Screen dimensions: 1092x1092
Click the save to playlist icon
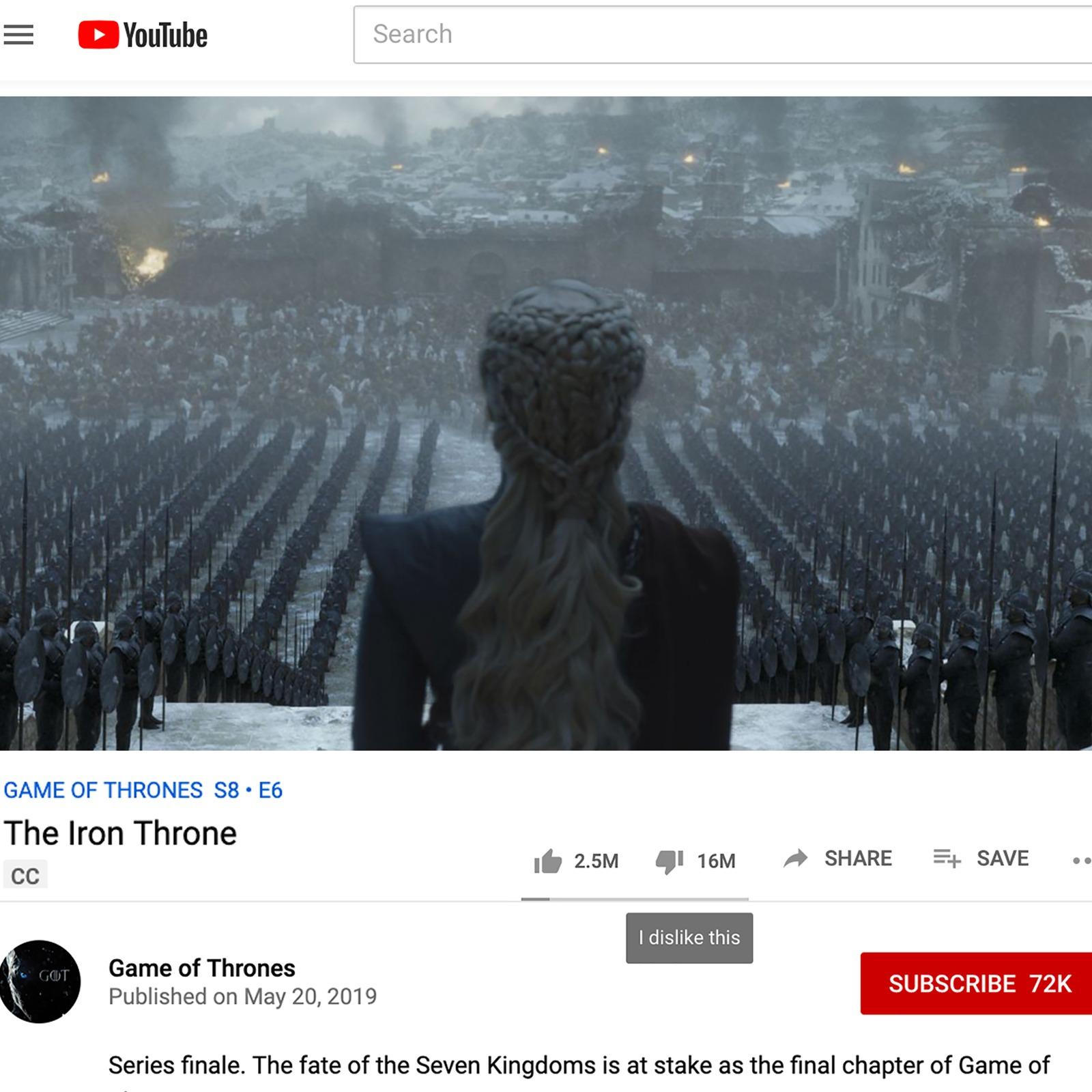coord(947,858)
